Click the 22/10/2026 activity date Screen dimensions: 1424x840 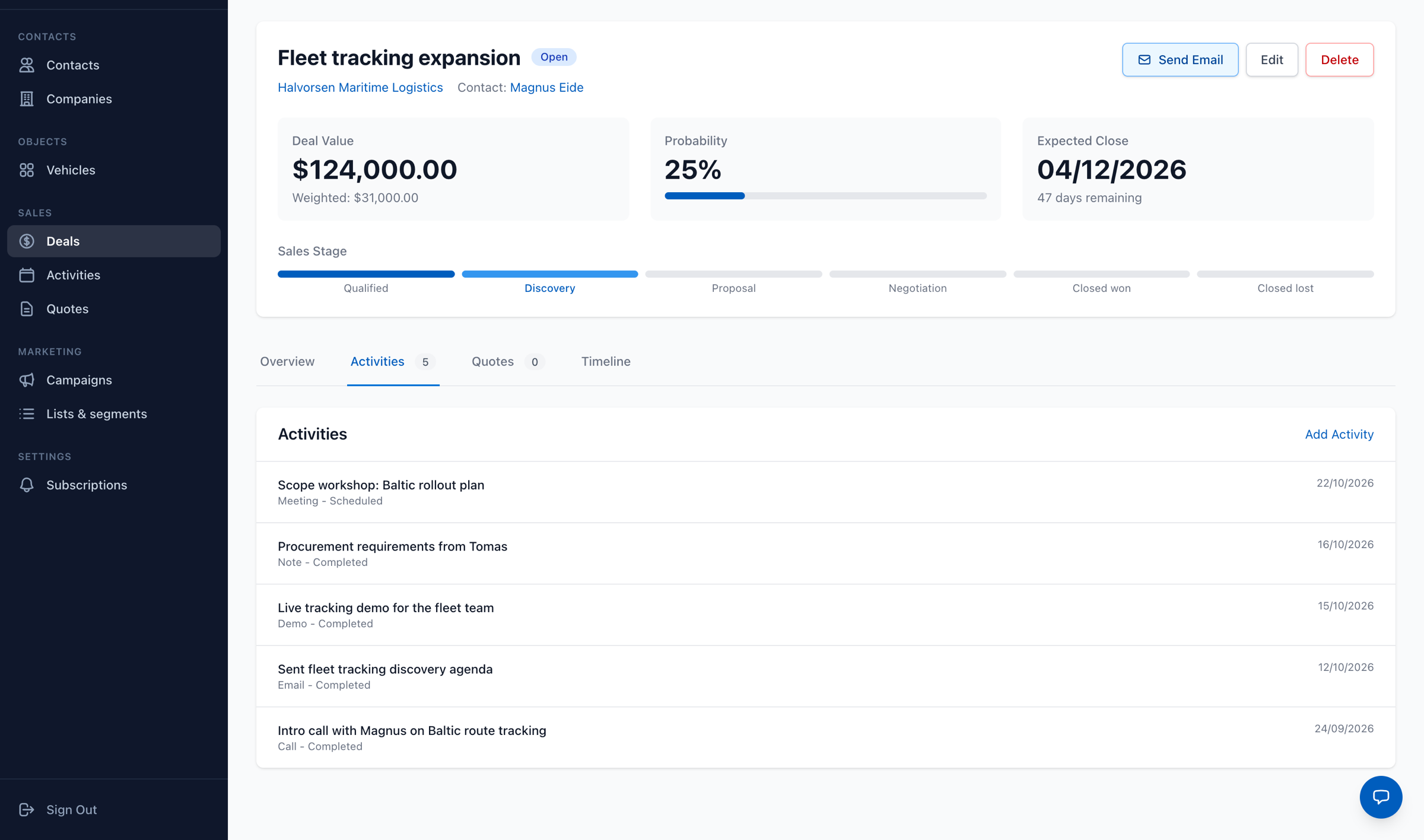(x=1344, y=483)
